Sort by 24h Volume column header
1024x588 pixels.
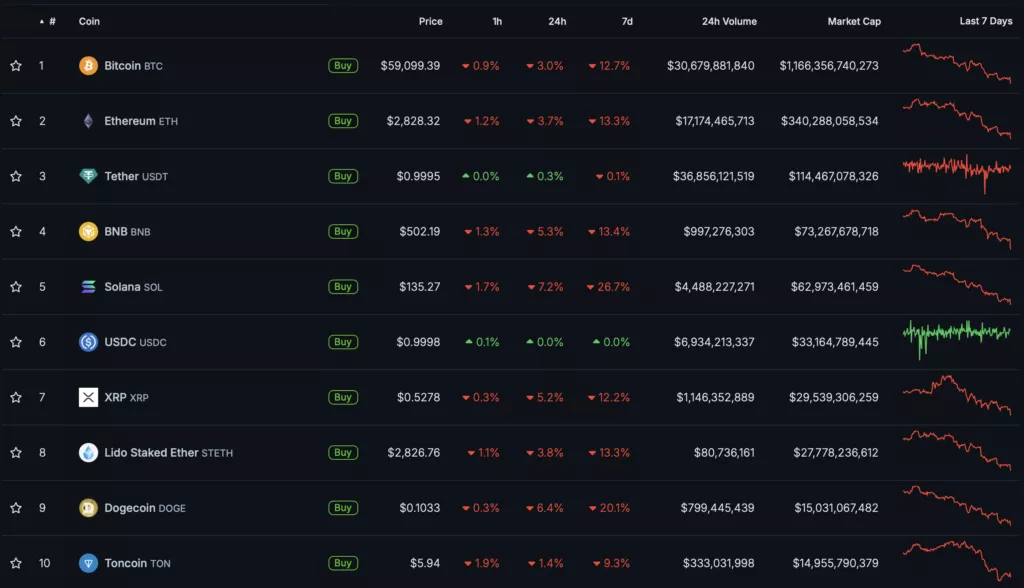click(x=729, y=22)
